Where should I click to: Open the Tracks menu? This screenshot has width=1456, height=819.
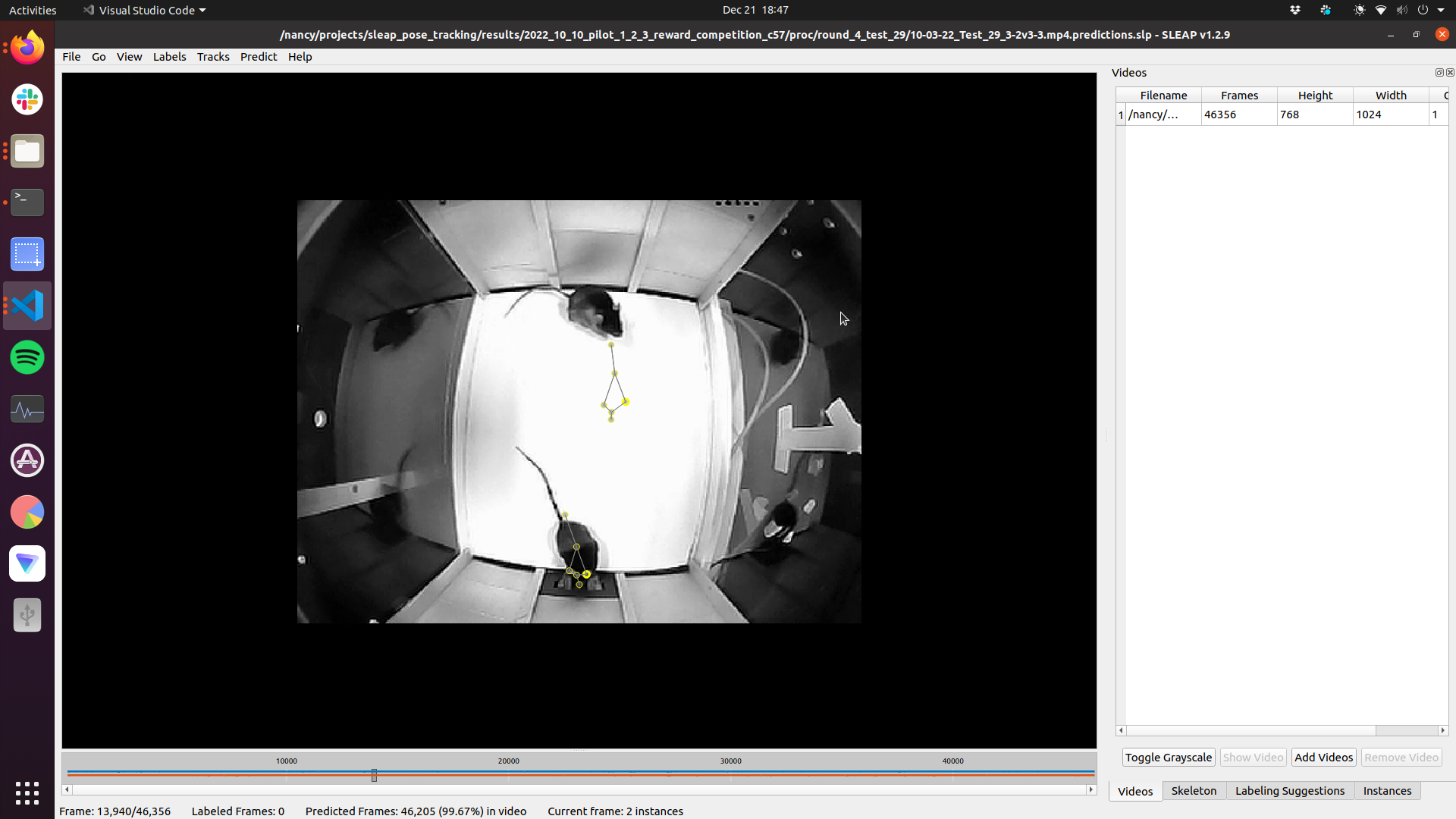(213, 56)
